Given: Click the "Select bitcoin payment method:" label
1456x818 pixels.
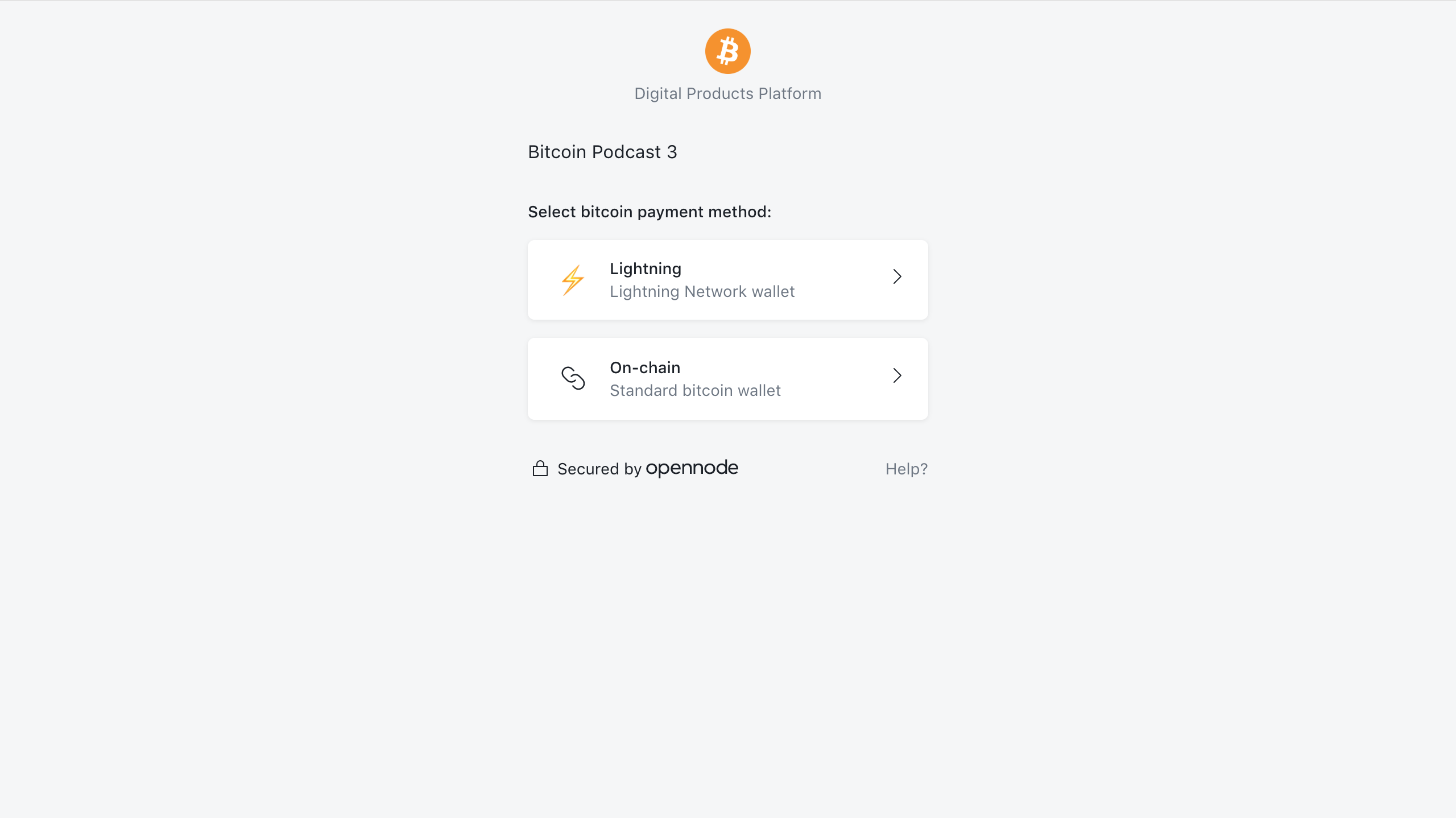Looking at the screenshot, I should [650, 212].
